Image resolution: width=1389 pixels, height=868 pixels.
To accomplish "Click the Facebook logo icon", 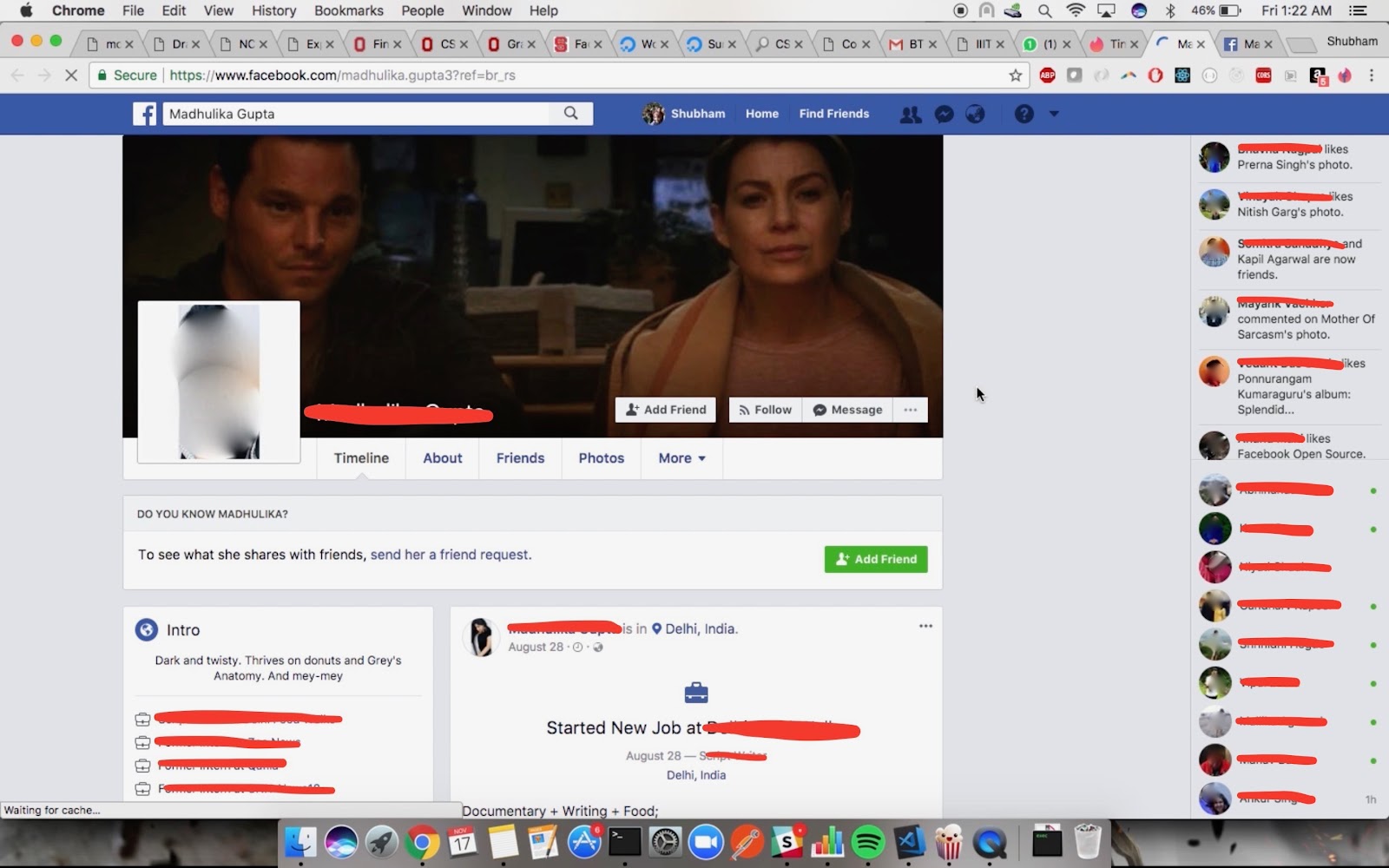I will pyautogui.click(x=144, y=114).
